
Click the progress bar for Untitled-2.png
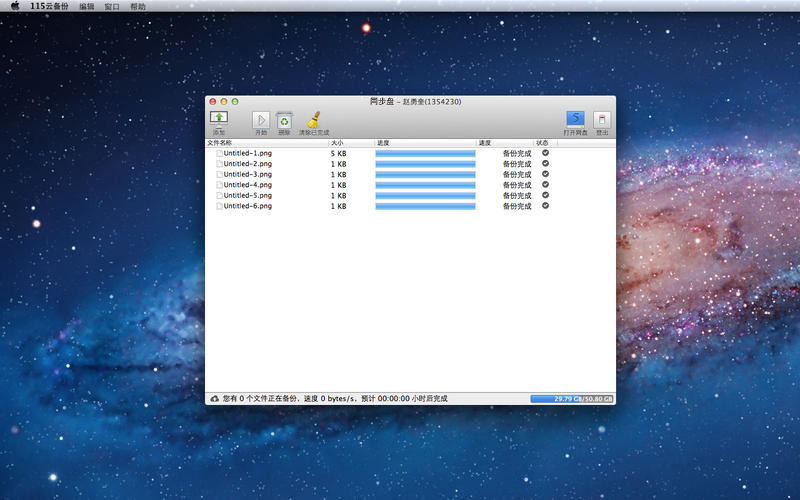(x=425, y=164)
